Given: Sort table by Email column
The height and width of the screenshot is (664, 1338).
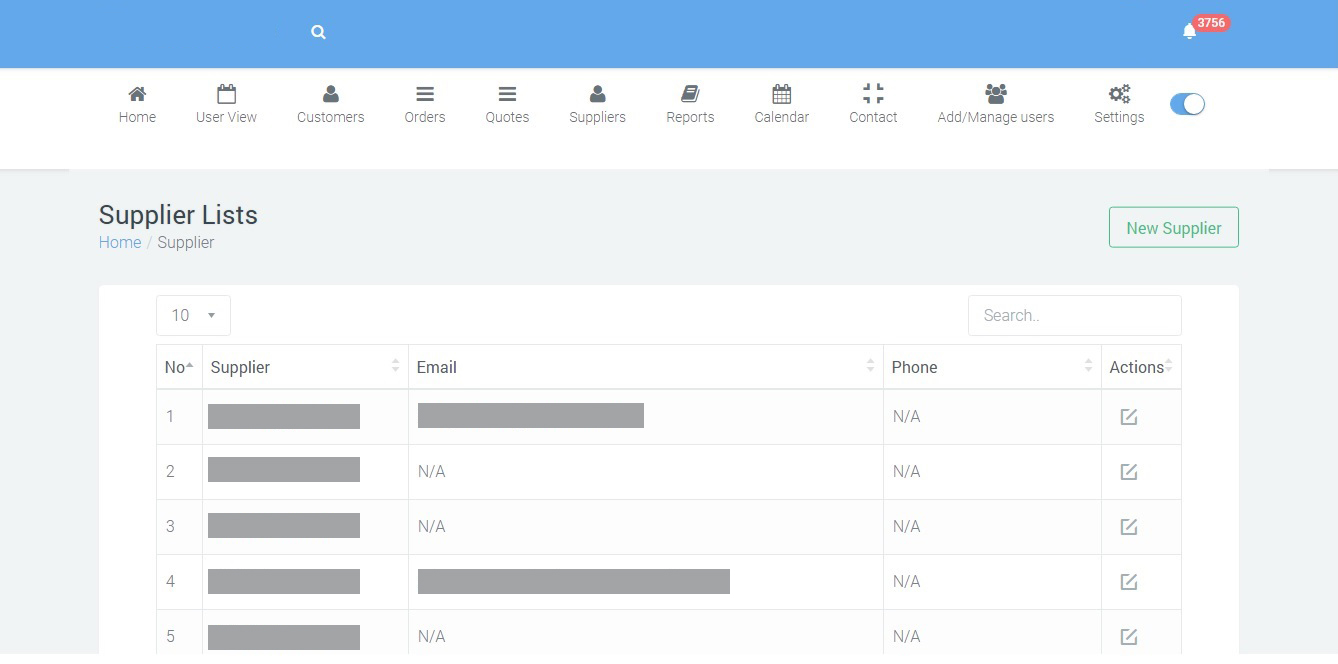Looking at the screenshot, I should pos(645,367).
